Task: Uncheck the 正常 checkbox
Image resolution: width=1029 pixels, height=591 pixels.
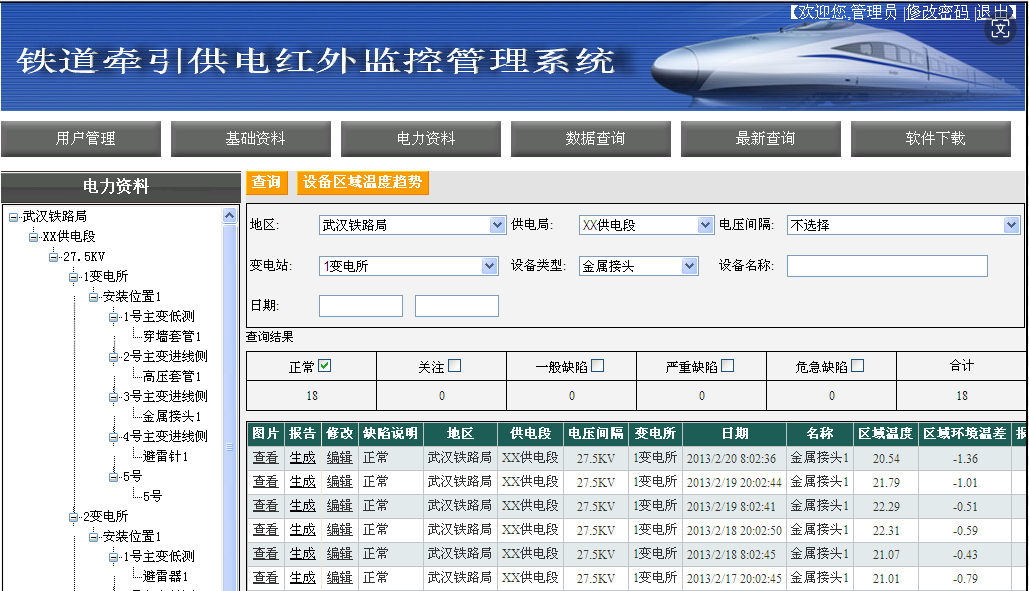Action: coord(324,366)
